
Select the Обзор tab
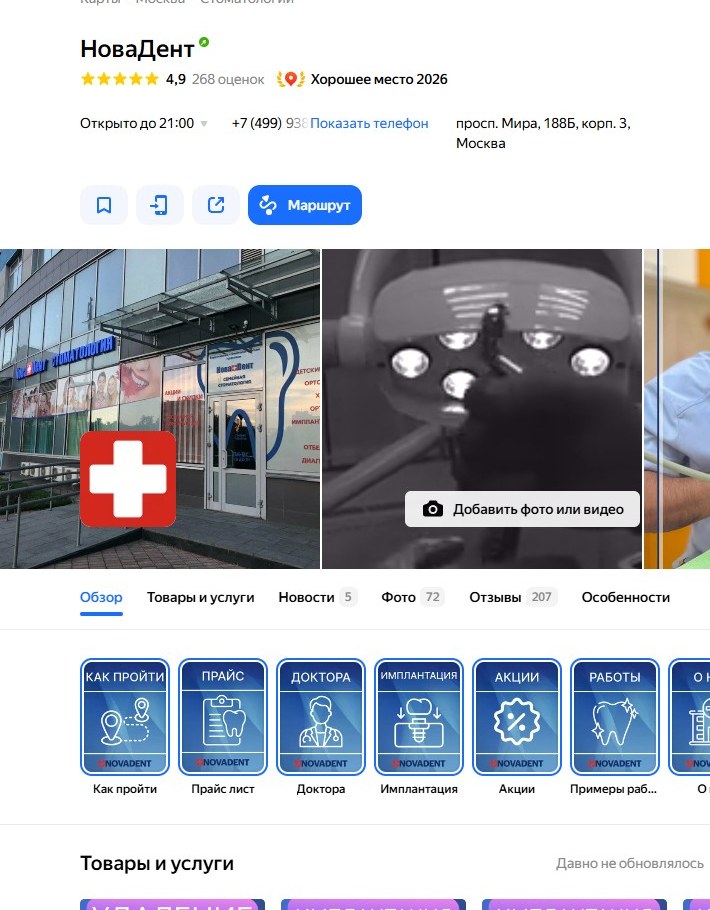pos(101,597)
